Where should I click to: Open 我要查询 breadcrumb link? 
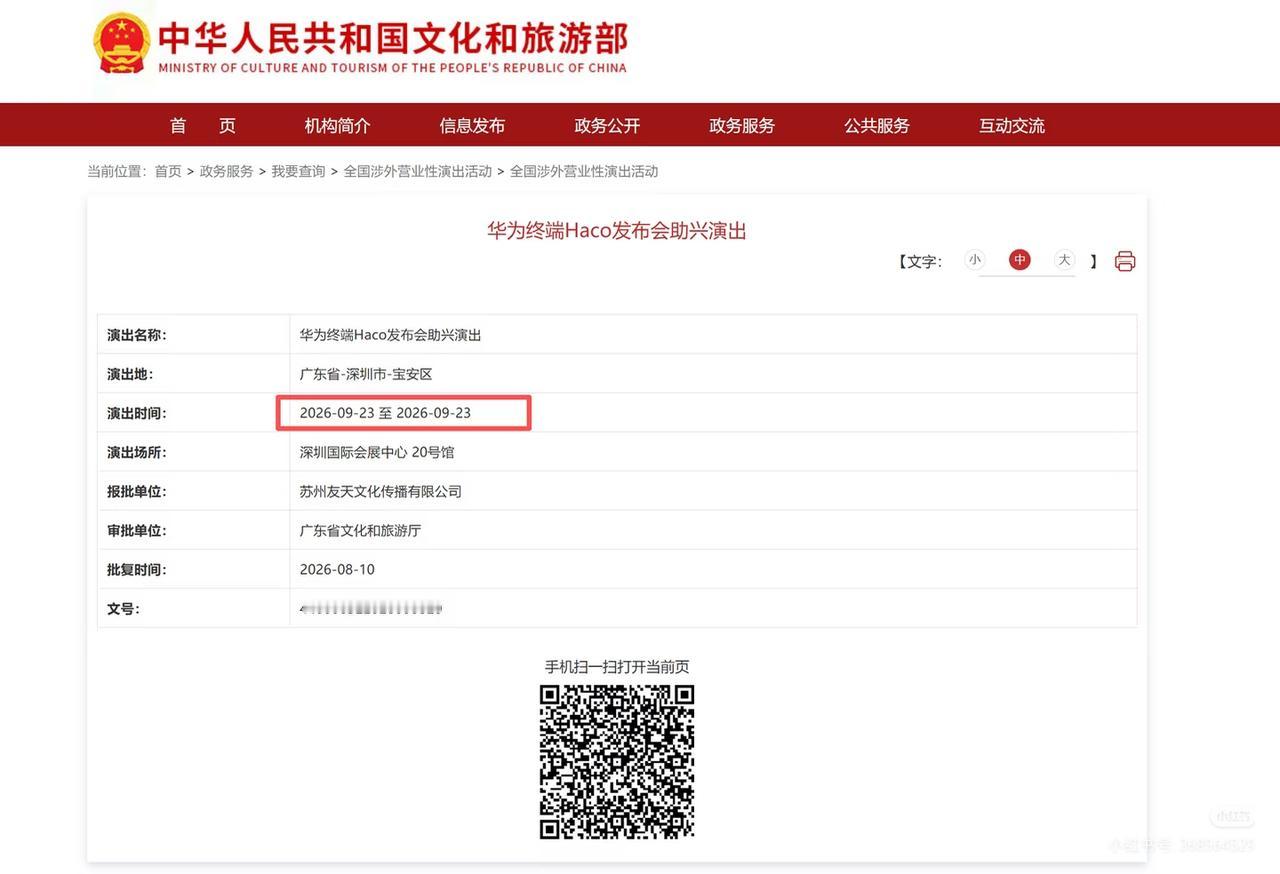tap(298, 171)
